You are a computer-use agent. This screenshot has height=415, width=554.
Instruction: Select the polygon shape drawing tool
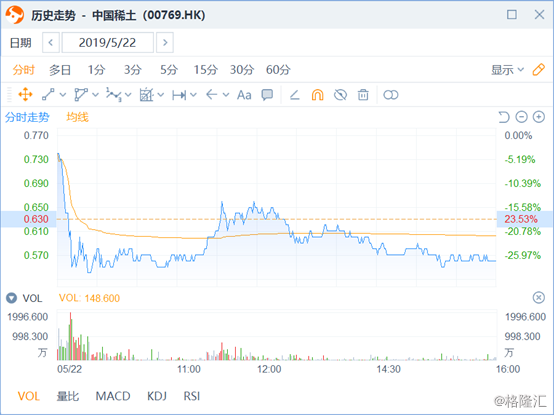(x=81, y=95)
